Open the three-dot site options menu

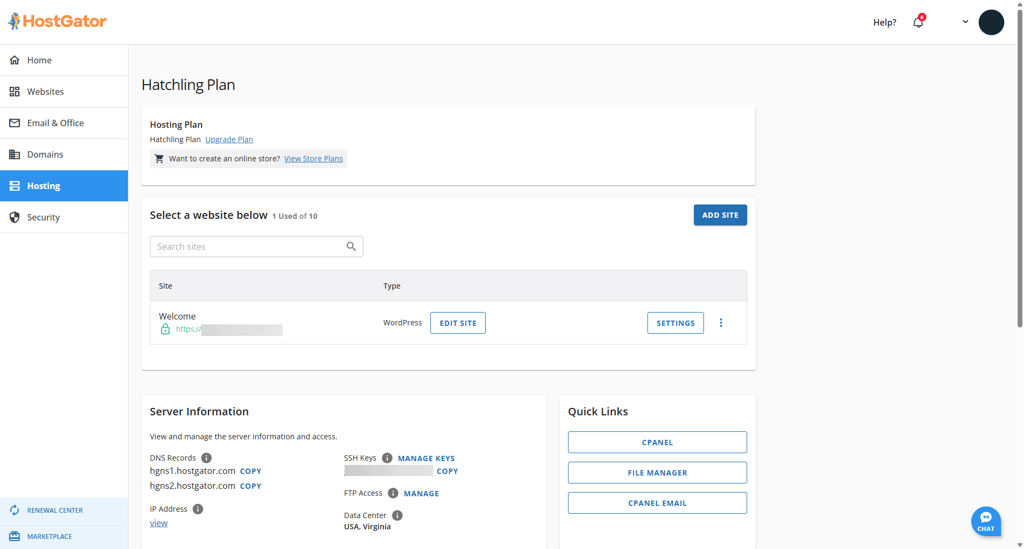pos(721,323)
